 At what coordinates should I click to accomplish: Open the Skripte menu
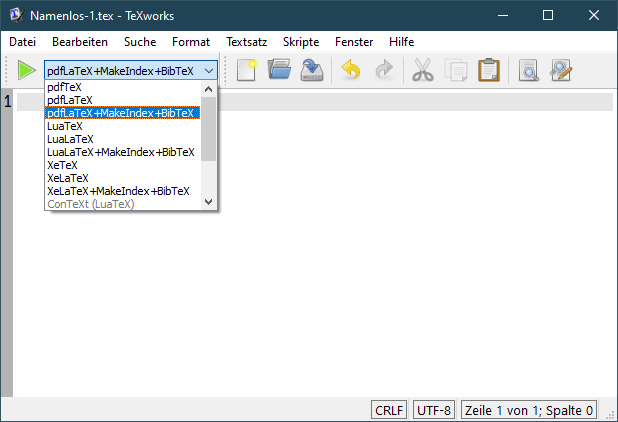point(301,42)
